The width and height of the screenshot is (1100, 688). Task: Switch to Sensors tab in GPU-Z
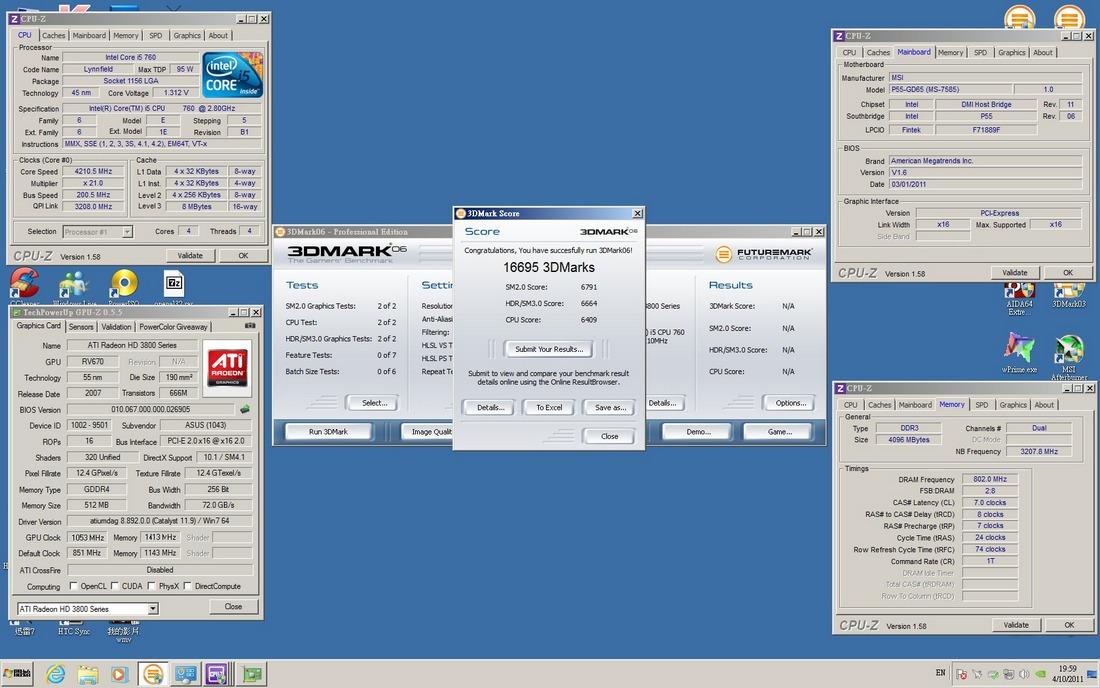click(81, 327)
